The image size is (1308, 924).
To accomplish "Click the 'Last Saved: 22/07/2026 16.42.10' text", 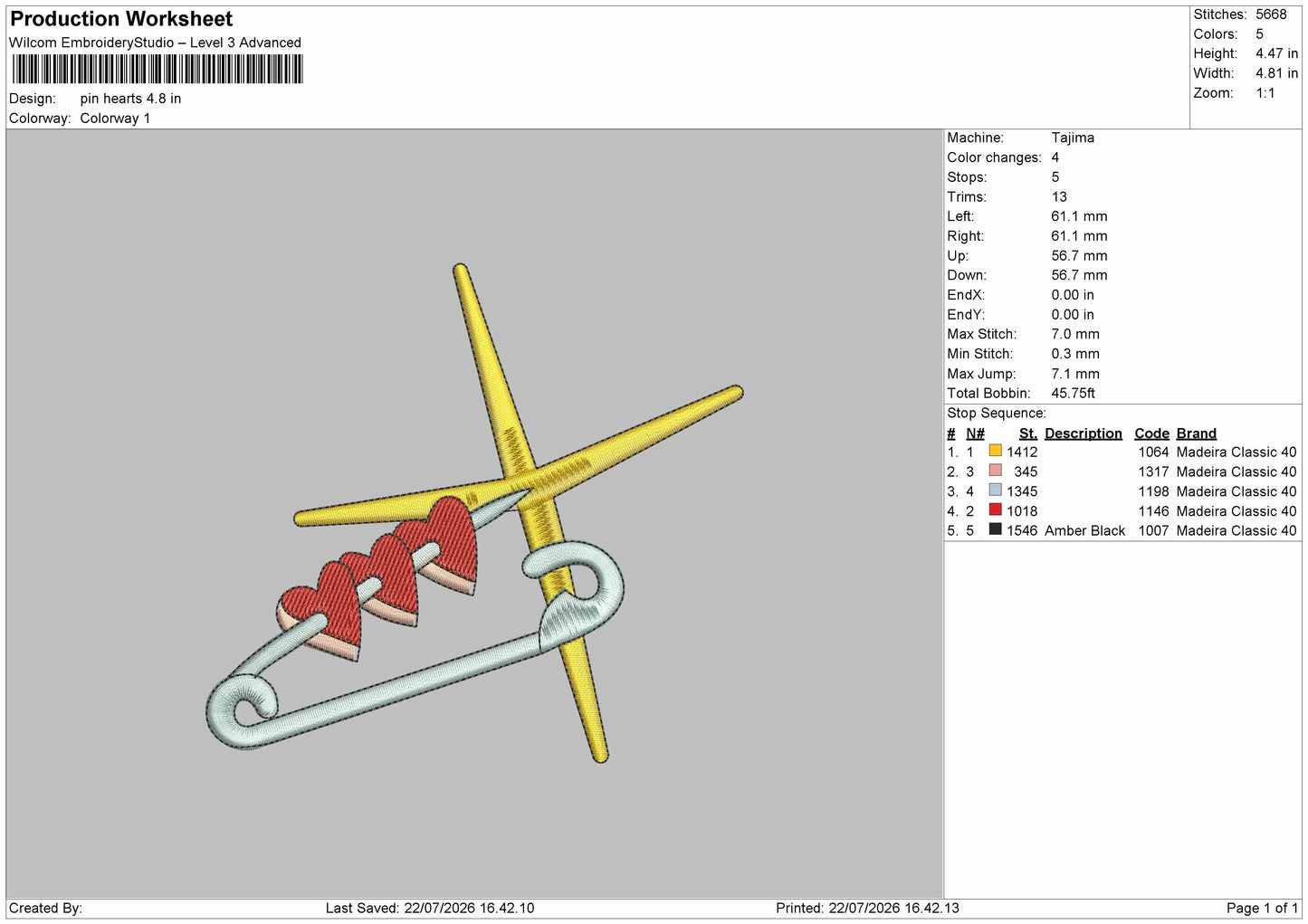I will coord(430,908).
